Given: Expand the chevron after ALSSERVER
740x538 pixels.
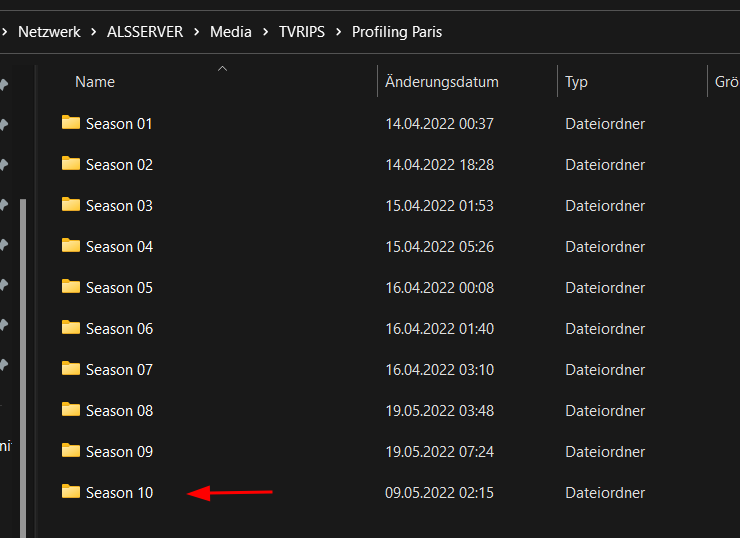Looking at the screenshot, I should click(196, 32).
